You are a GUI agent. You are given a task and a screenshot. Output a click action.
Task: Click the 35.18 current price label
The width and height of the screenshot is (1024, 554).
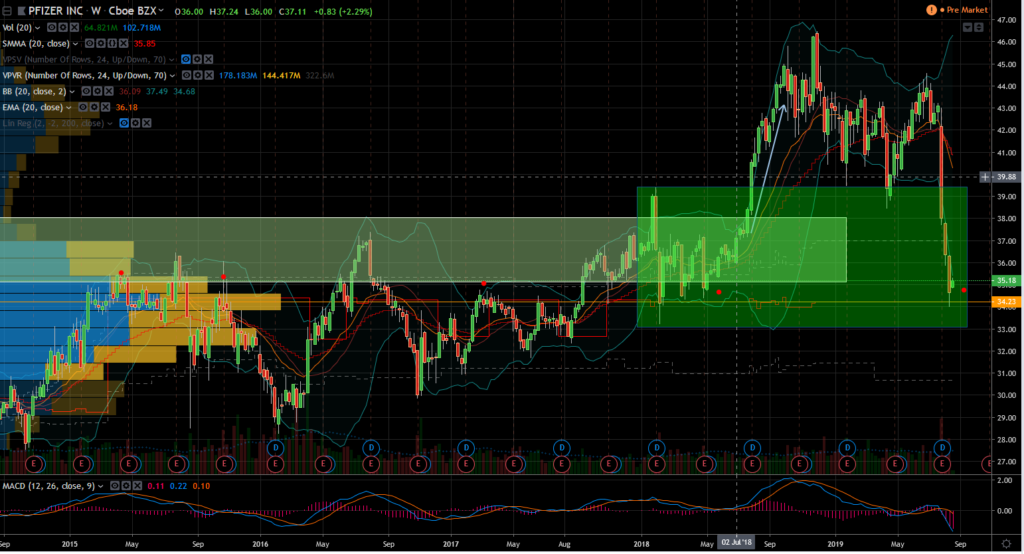[1006, 281]
